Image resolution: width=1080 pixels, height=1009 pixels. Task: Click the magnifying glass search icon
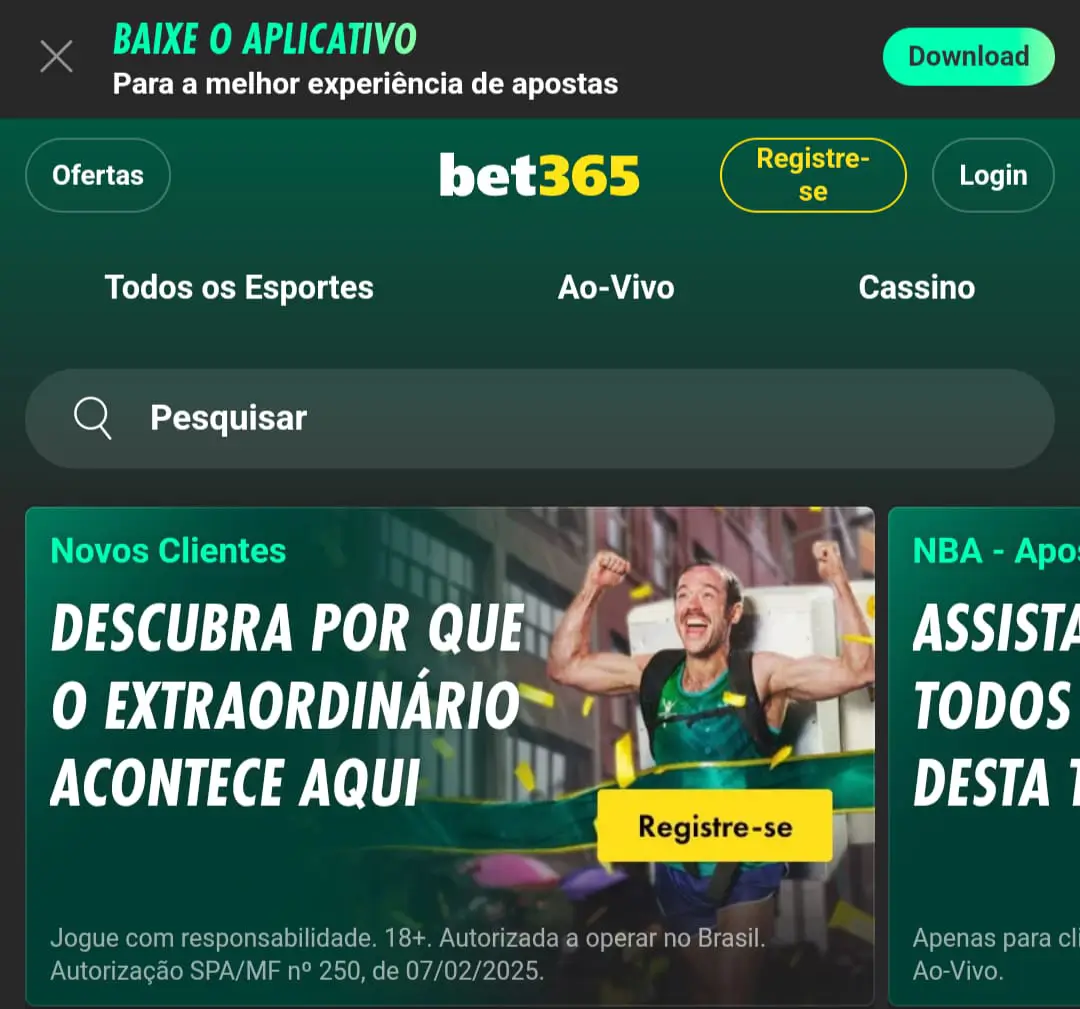pos(92,417)
